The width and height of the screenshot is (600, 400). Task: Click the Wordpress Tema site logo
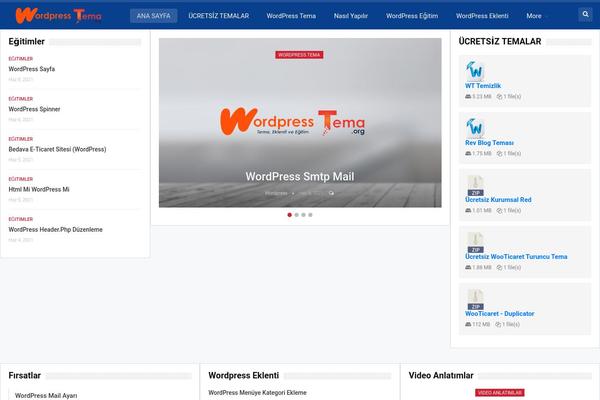pos(59,15)
